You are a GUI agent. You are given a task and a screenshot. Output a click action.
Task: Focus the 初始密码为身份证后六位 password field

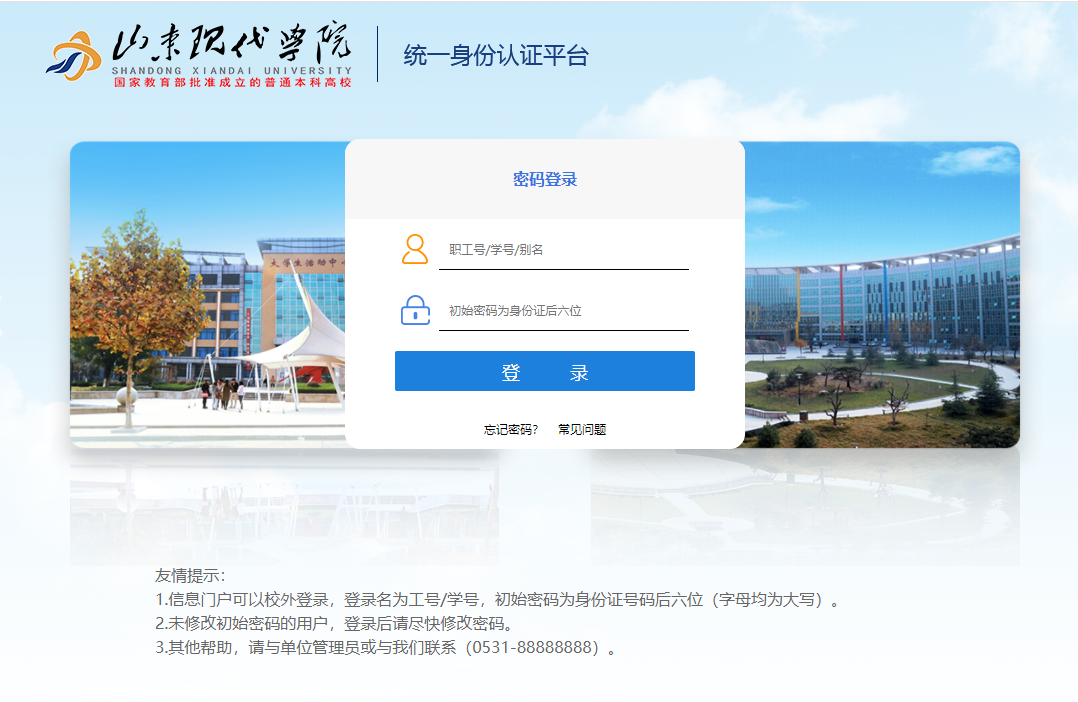(x=564, y=311)
